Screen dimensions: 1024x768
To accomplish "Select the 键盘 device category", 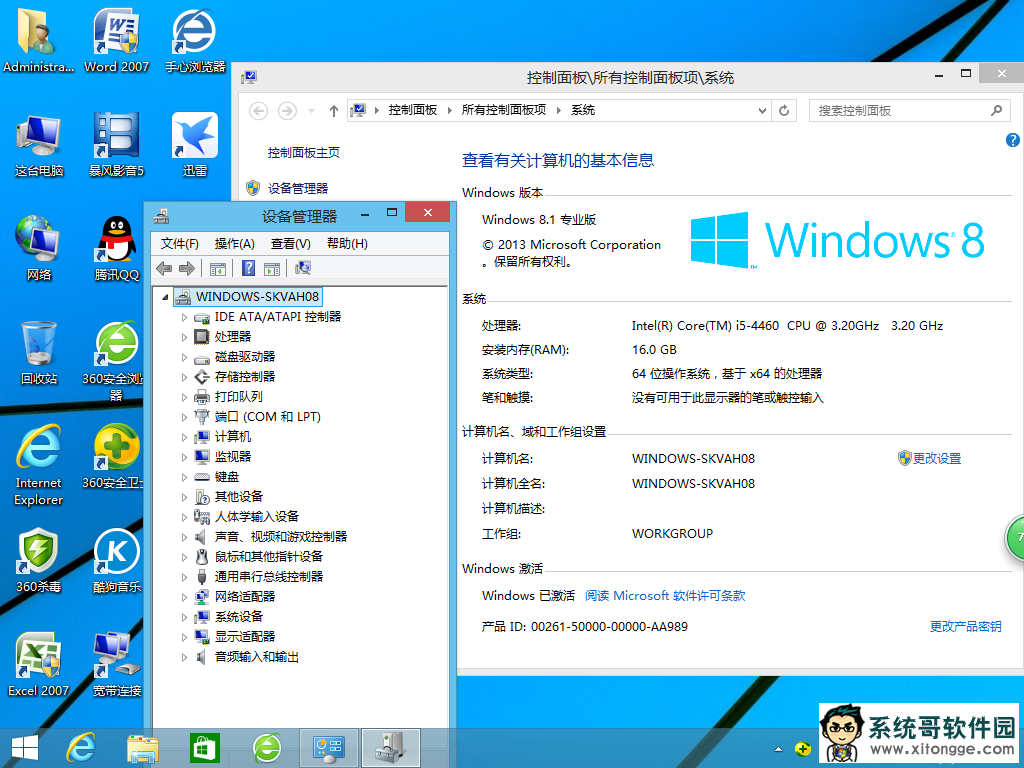I will 227,477.
